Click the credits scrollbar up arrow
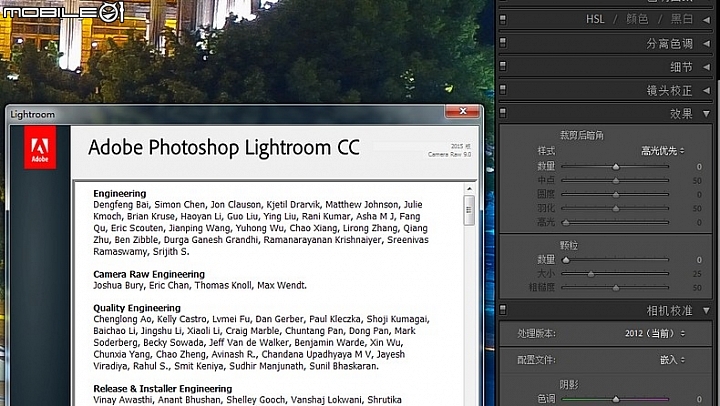 469,189
